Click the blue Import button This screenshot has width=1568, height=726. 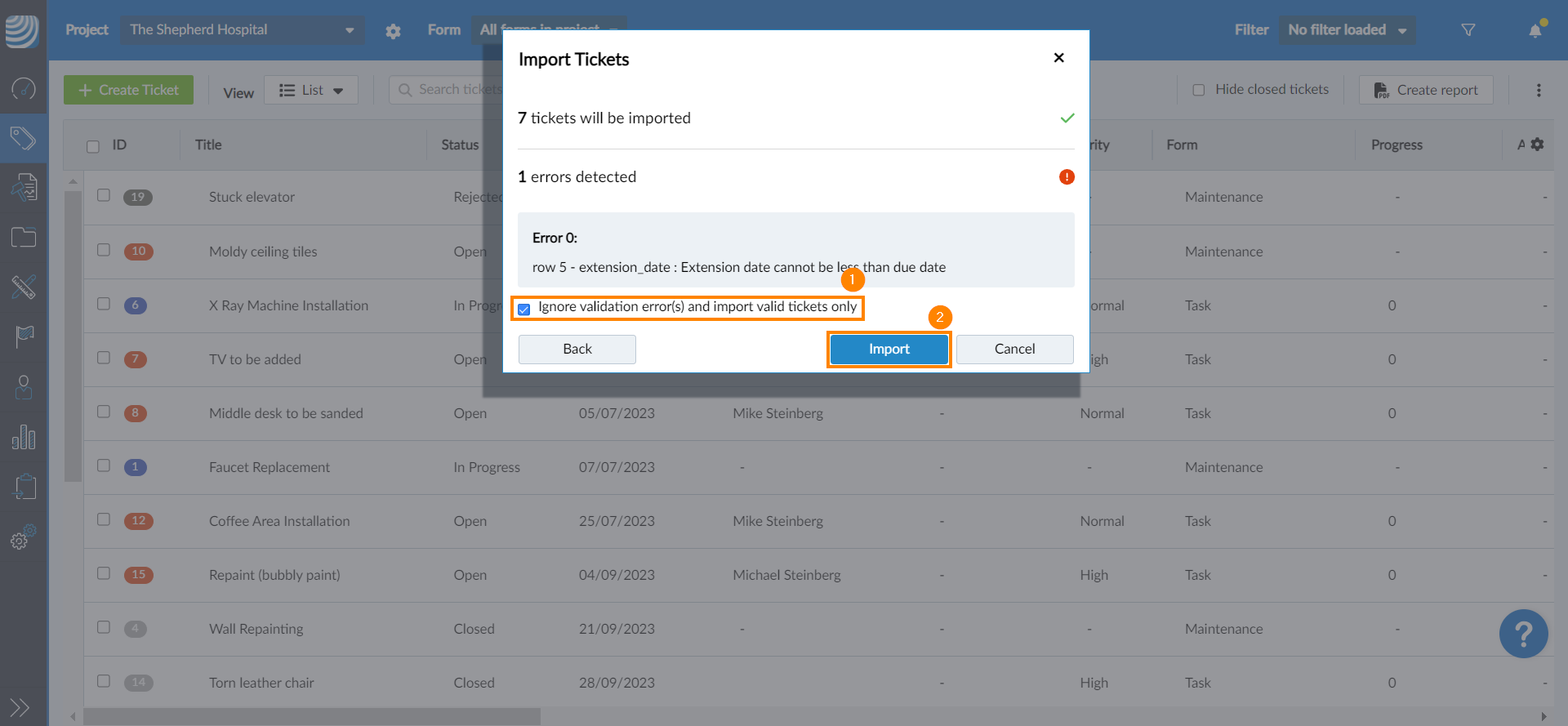coord(889,349)
